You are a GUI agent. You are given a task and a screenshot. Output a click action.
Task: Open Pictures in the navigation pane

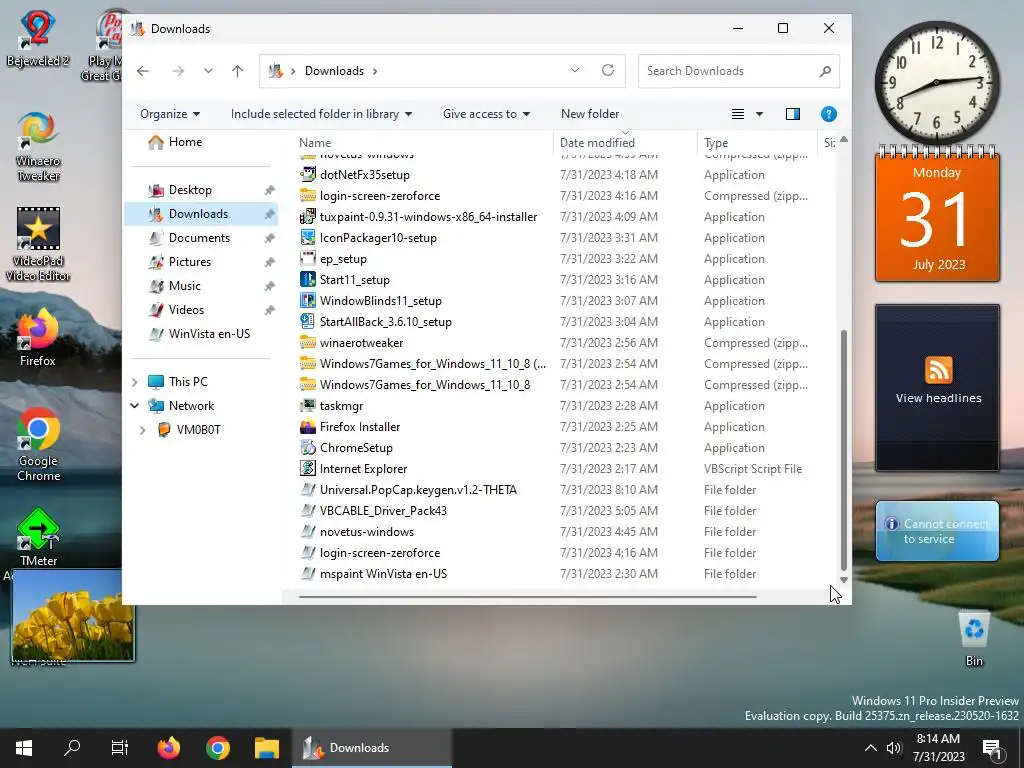189,262
